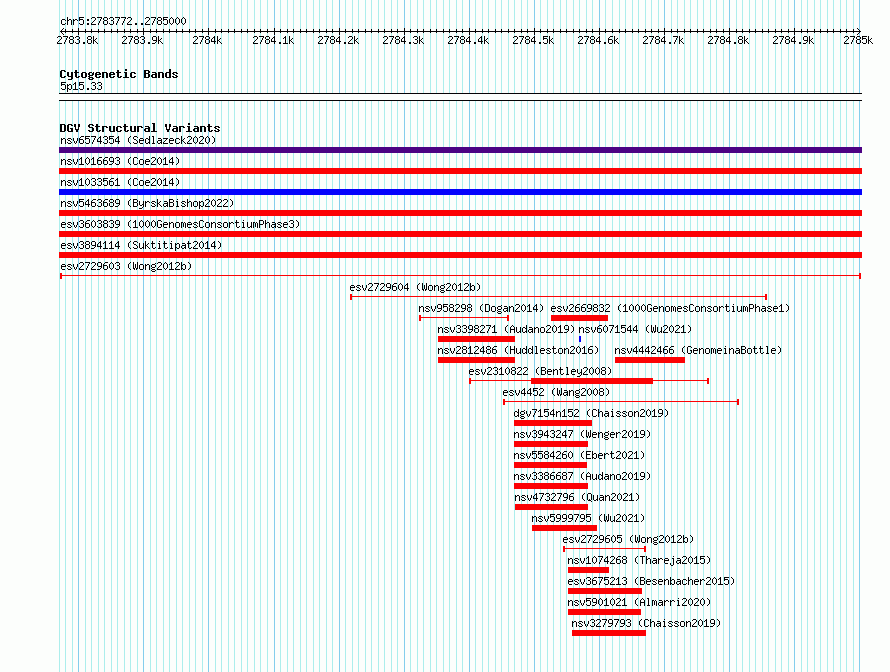Click esv3675213 (Besenbacher2015) label
The width and height of the screenshot is (890, 672).
click(651, 581)
